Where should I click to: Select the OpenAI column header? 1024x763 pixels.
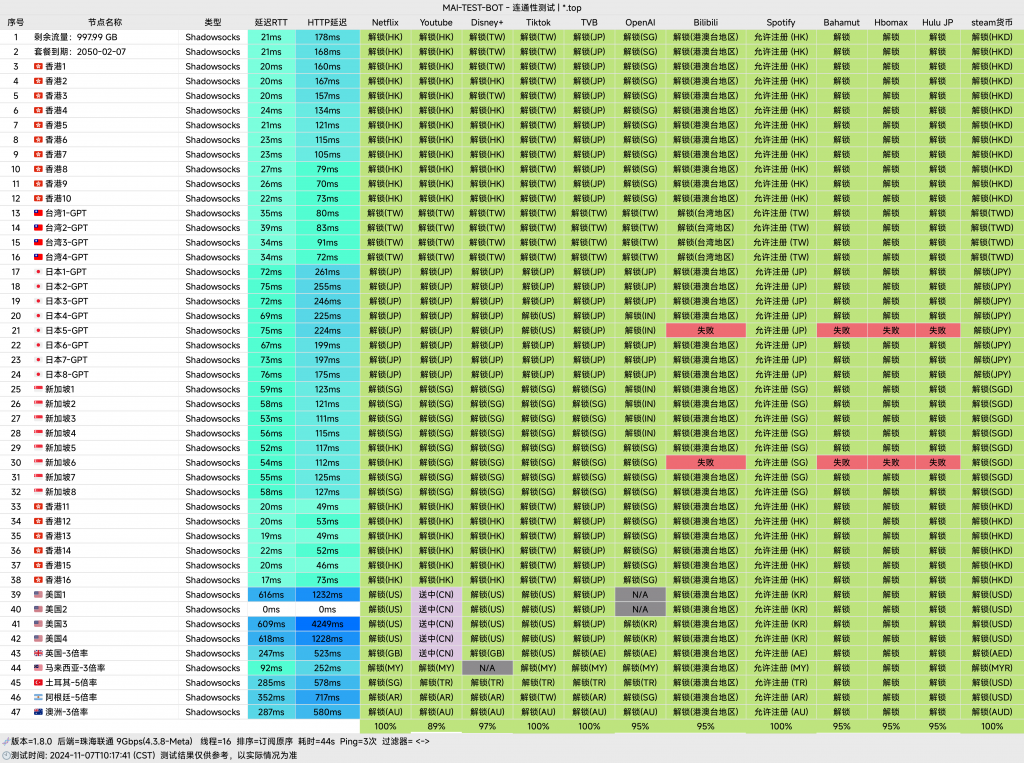[640, 22]
